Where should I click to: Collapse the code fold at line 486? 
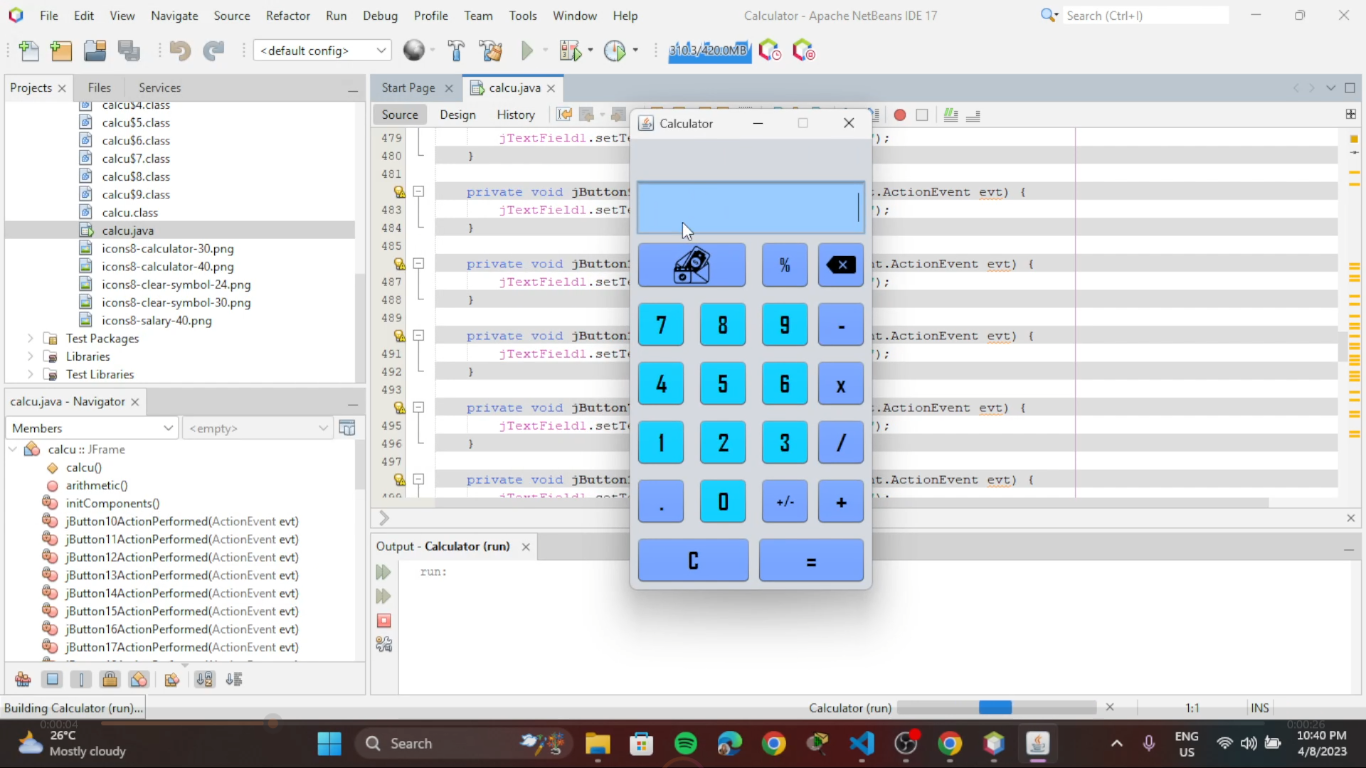point(419,263)
